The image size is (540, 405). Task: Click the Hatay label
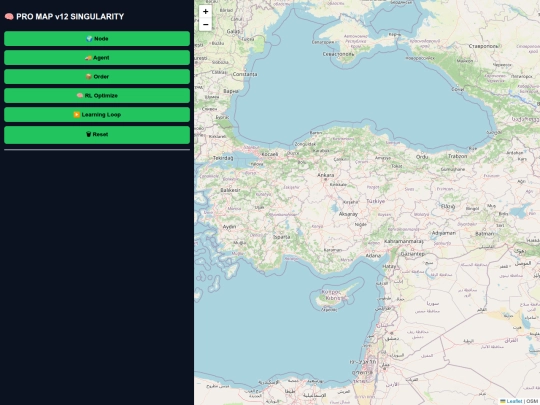pyautogui.click(x=389, y=266)
